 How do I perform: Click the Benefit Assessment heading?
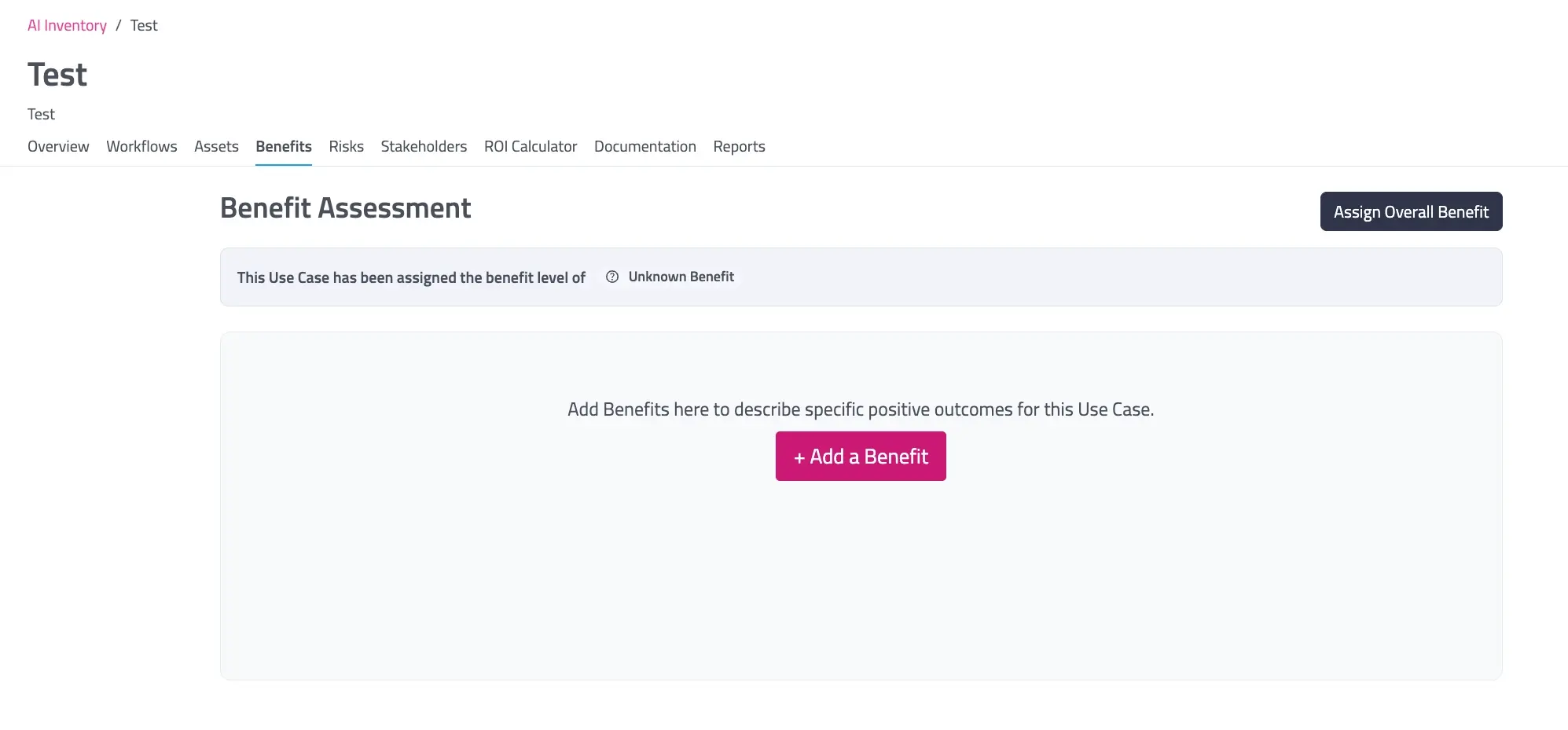coord(346,208)
